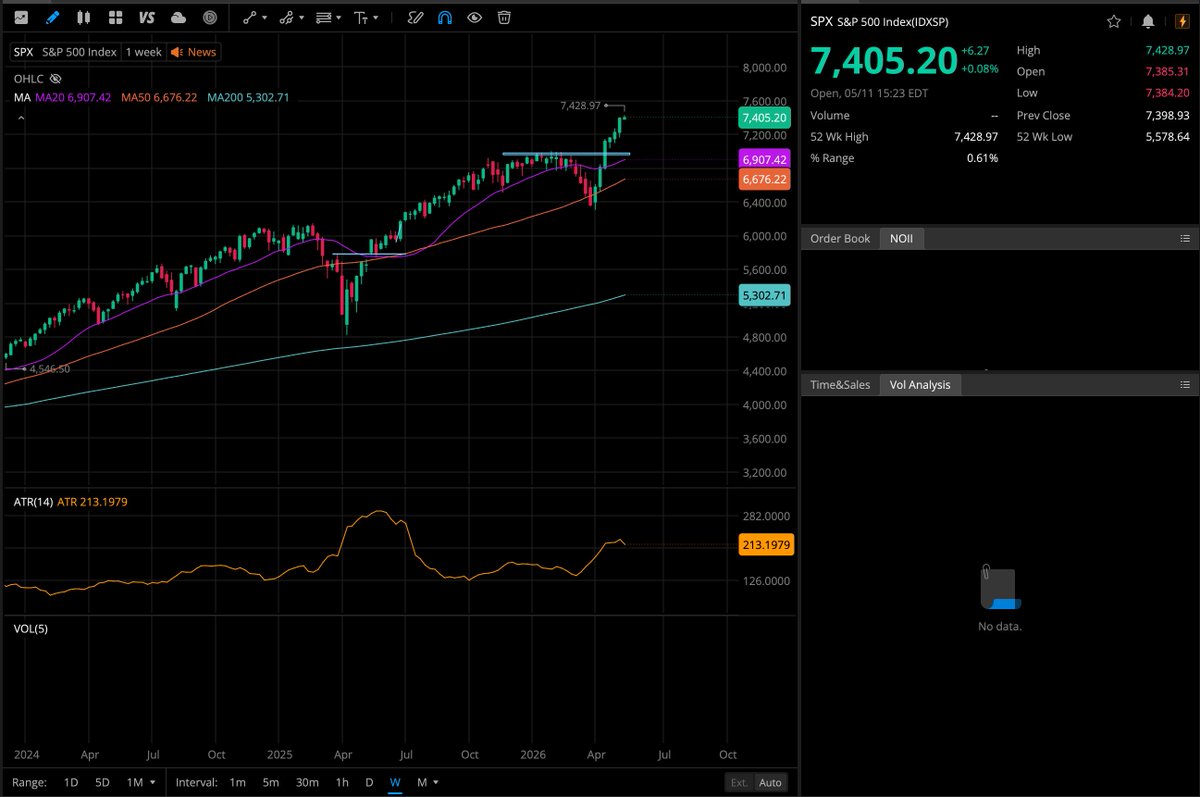Click the Prev Close 7,398.93 value
1200x797 pixels.
[x=1165, y=115]
